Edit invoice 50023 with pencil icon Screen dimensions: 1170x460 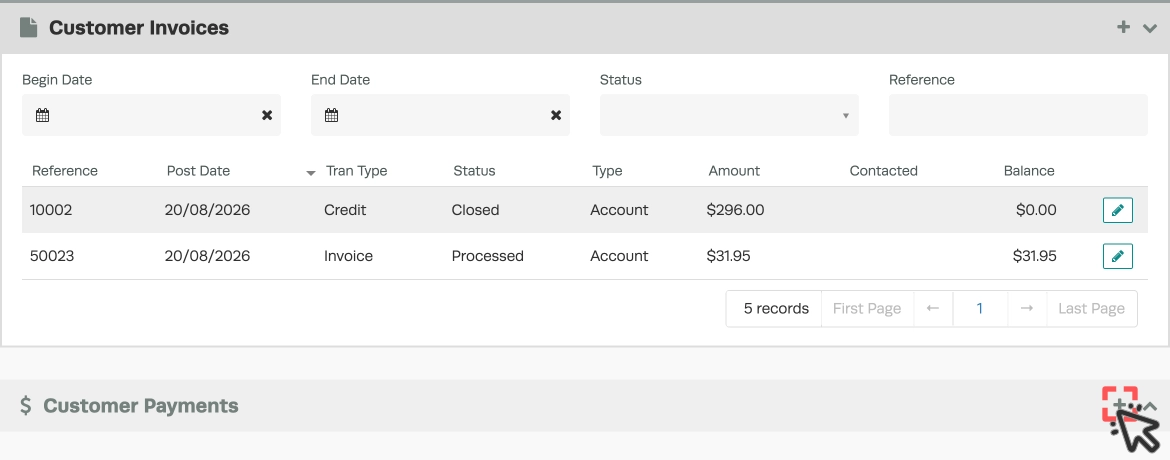1118,256
